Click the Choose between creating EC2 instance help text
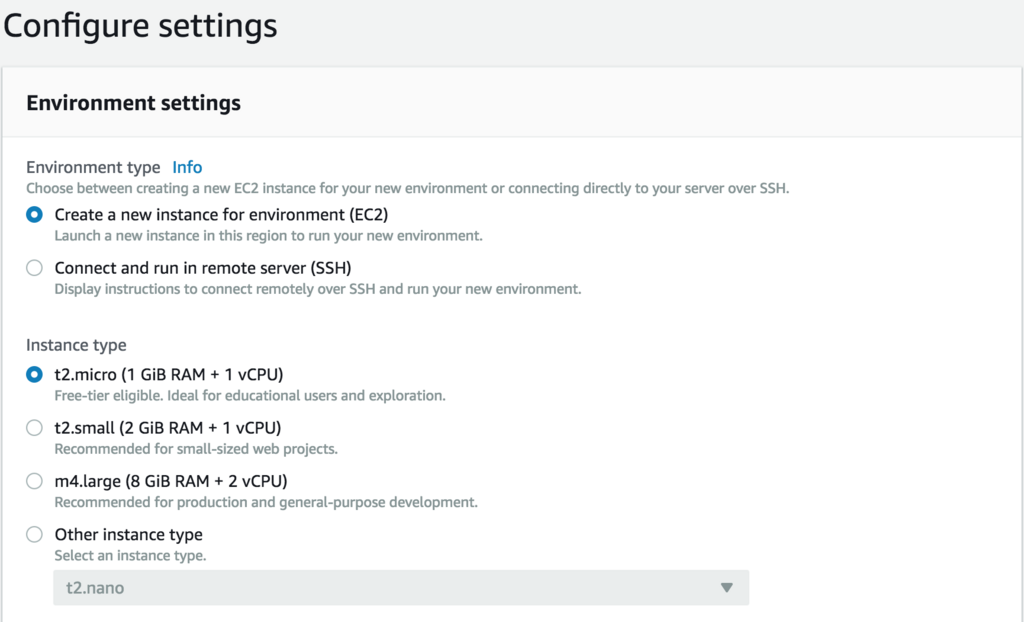Viewport: 1024px width, 622px height. (x=407, y=188)
